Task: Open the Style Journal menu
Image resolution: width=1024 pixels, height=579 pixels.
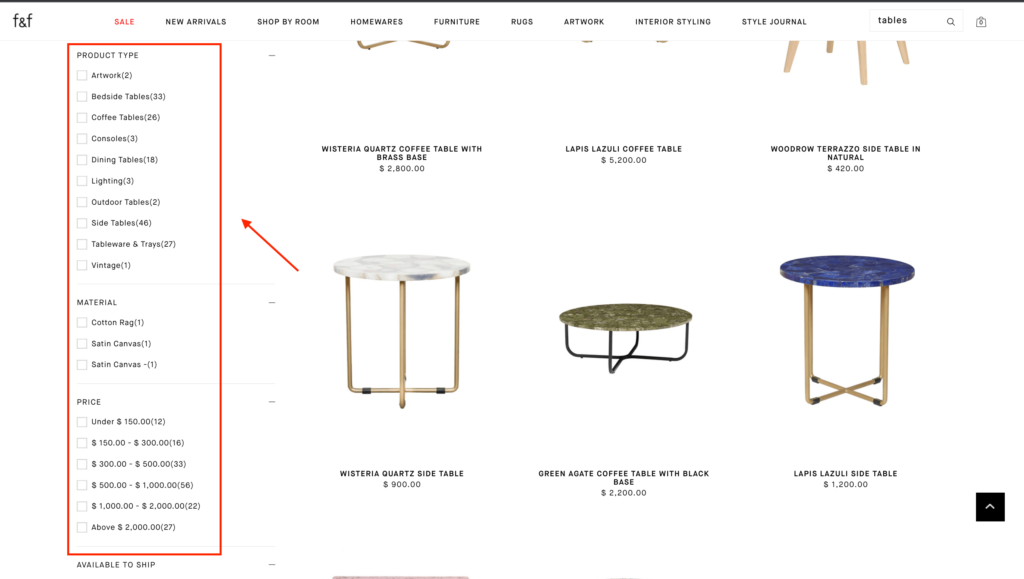Action: click(x=774, y=22)
